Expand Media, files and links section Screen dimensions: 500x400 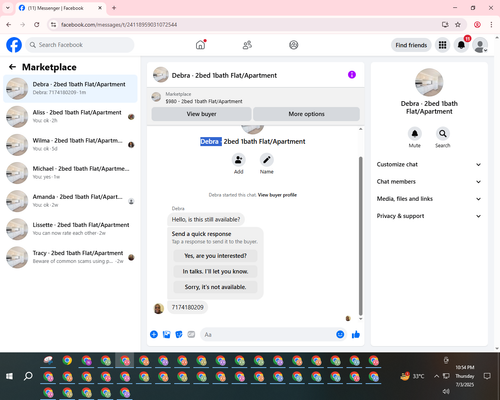[429, 199]
